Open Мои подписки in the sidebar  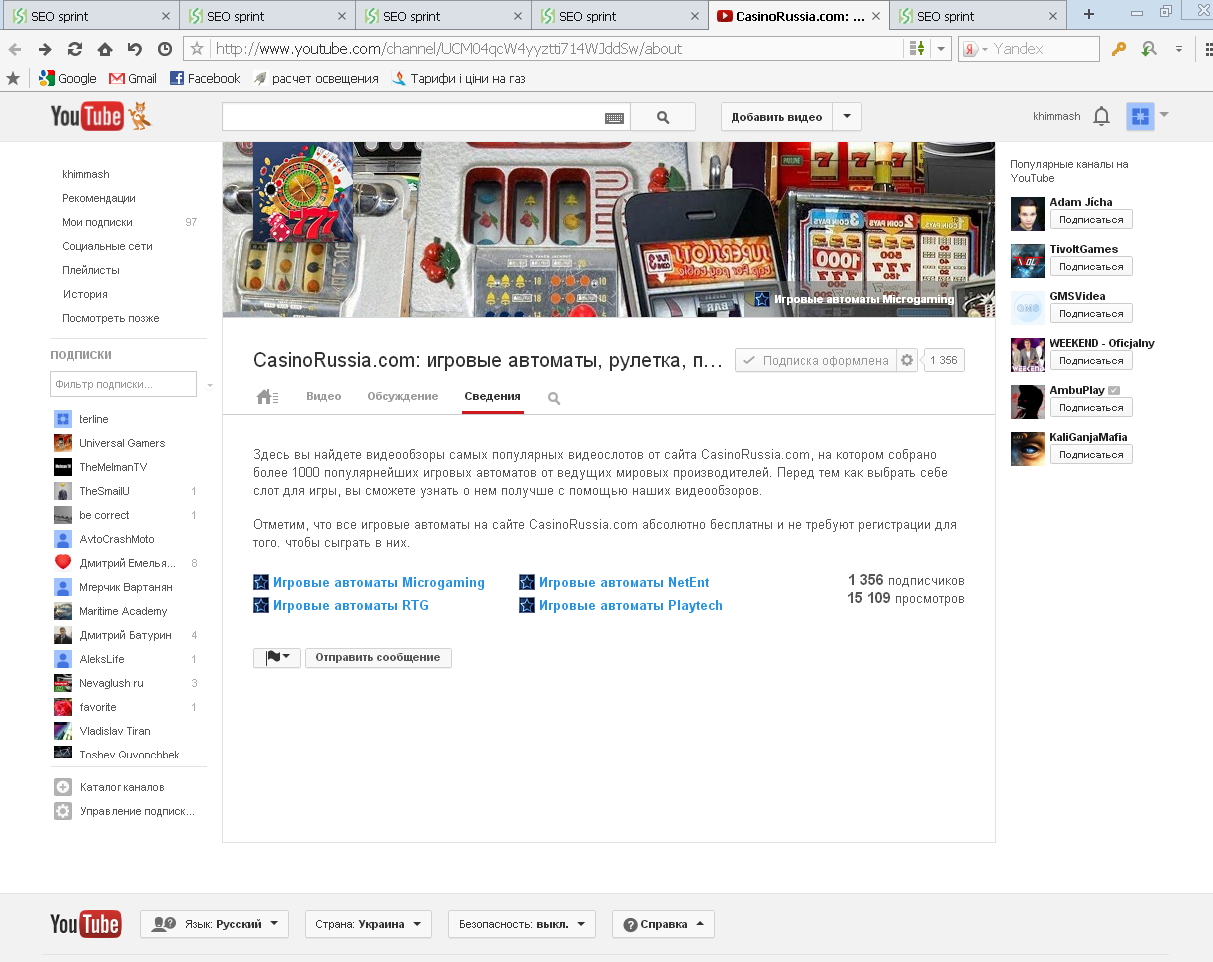[97, 222]
